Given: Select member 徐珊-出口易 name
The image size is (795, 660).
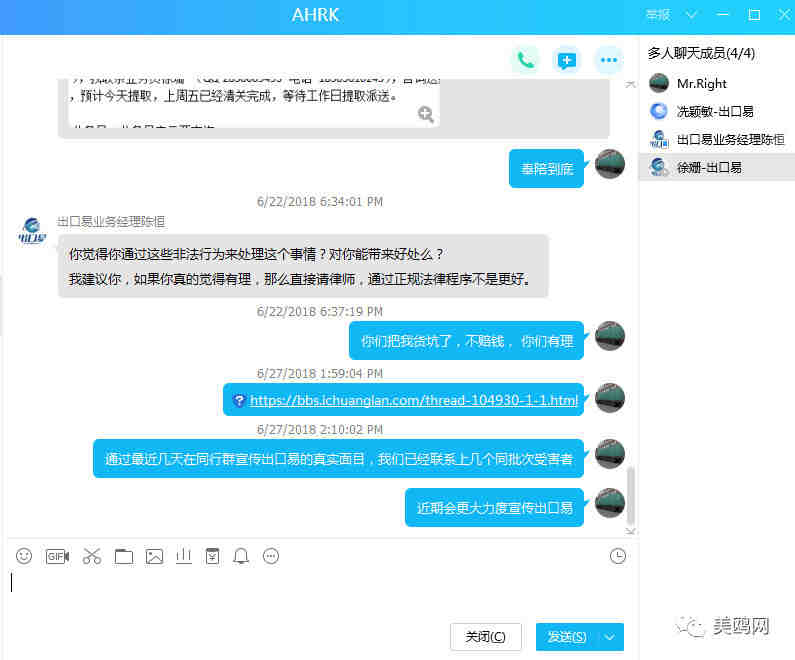Looking at the screenshot, I should (x=709, y=167).
